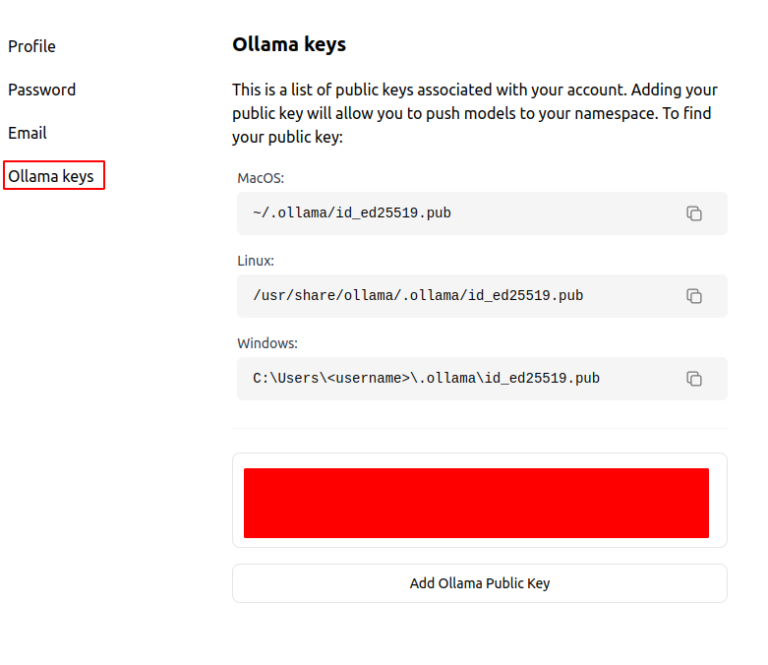Click the Linux: label

click(x=256, y=261)
